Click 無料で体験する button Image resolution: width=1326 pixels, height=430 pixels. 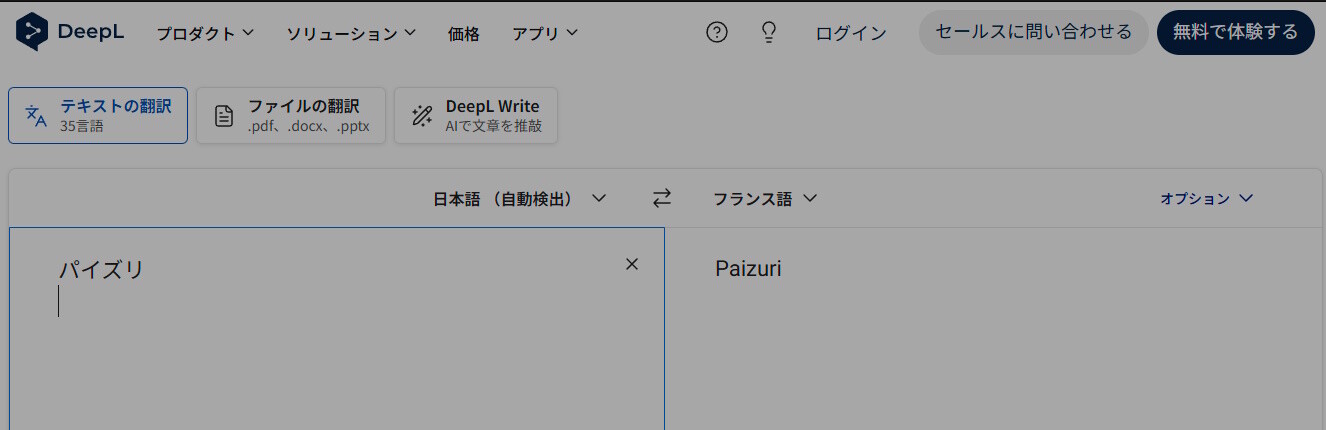1236,32
